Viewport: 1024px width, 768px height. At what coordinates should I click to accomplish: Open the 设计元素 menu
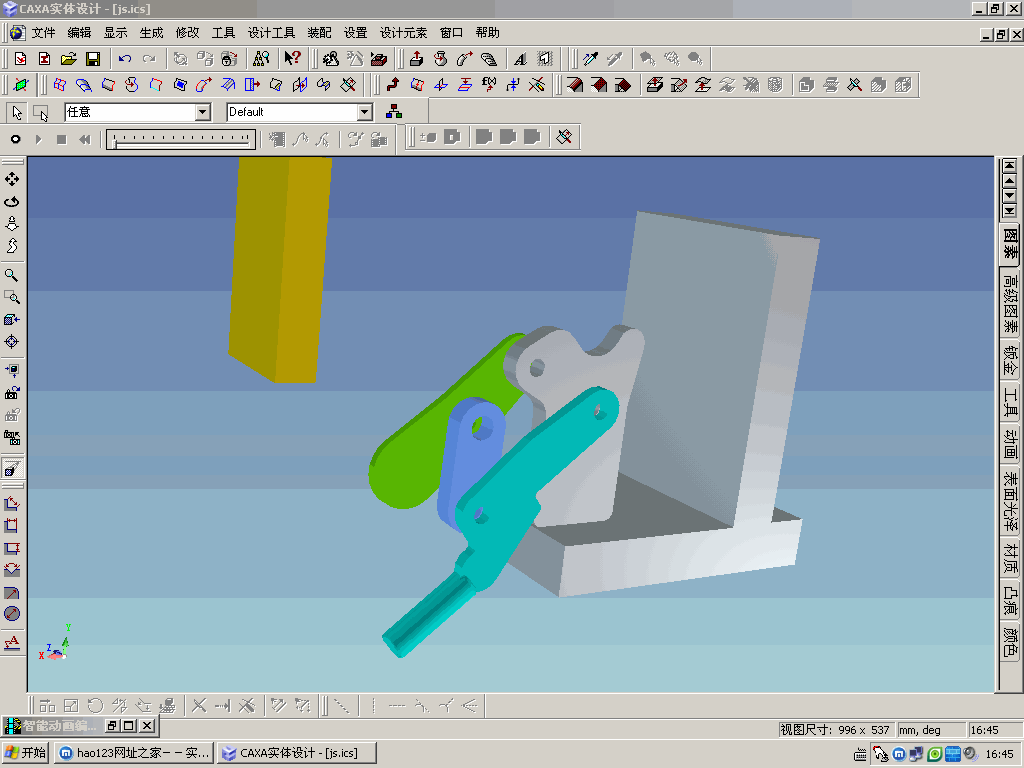coord(403,33)
